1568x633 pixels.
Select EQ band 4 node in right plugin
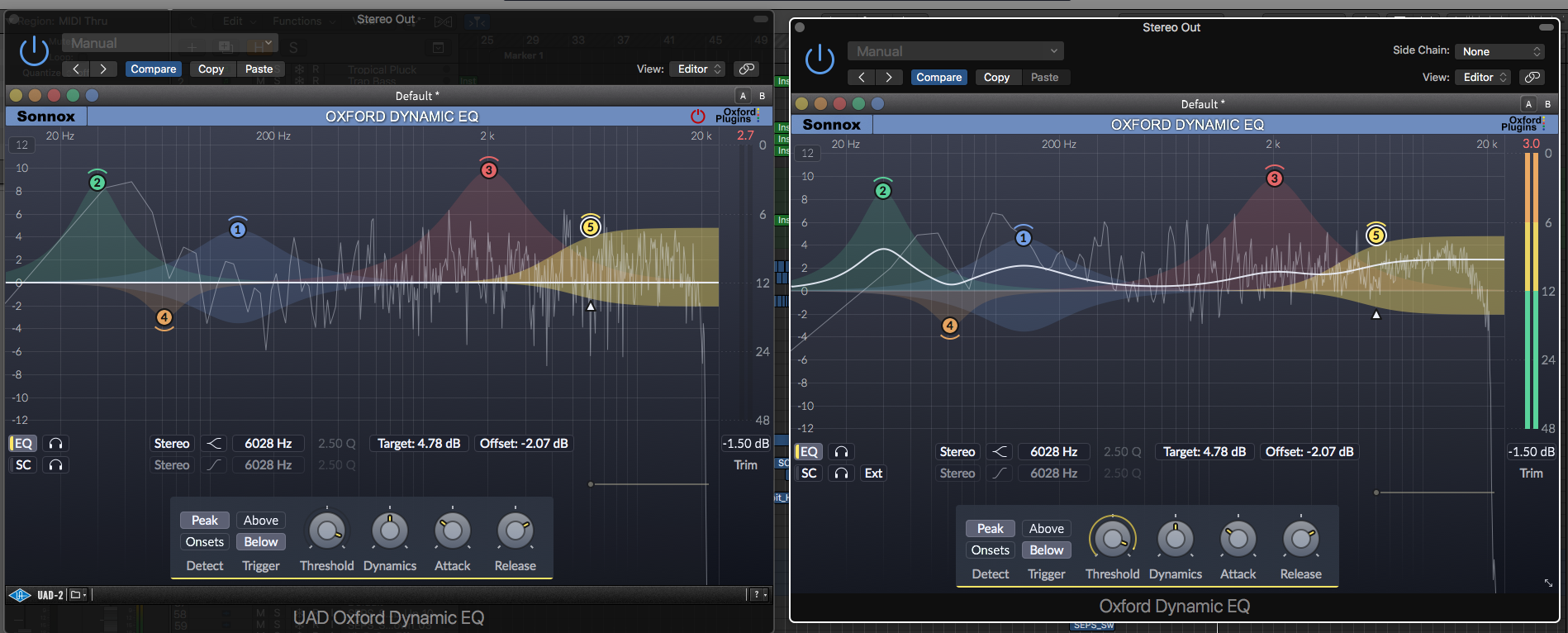click(x=950, y=326)
